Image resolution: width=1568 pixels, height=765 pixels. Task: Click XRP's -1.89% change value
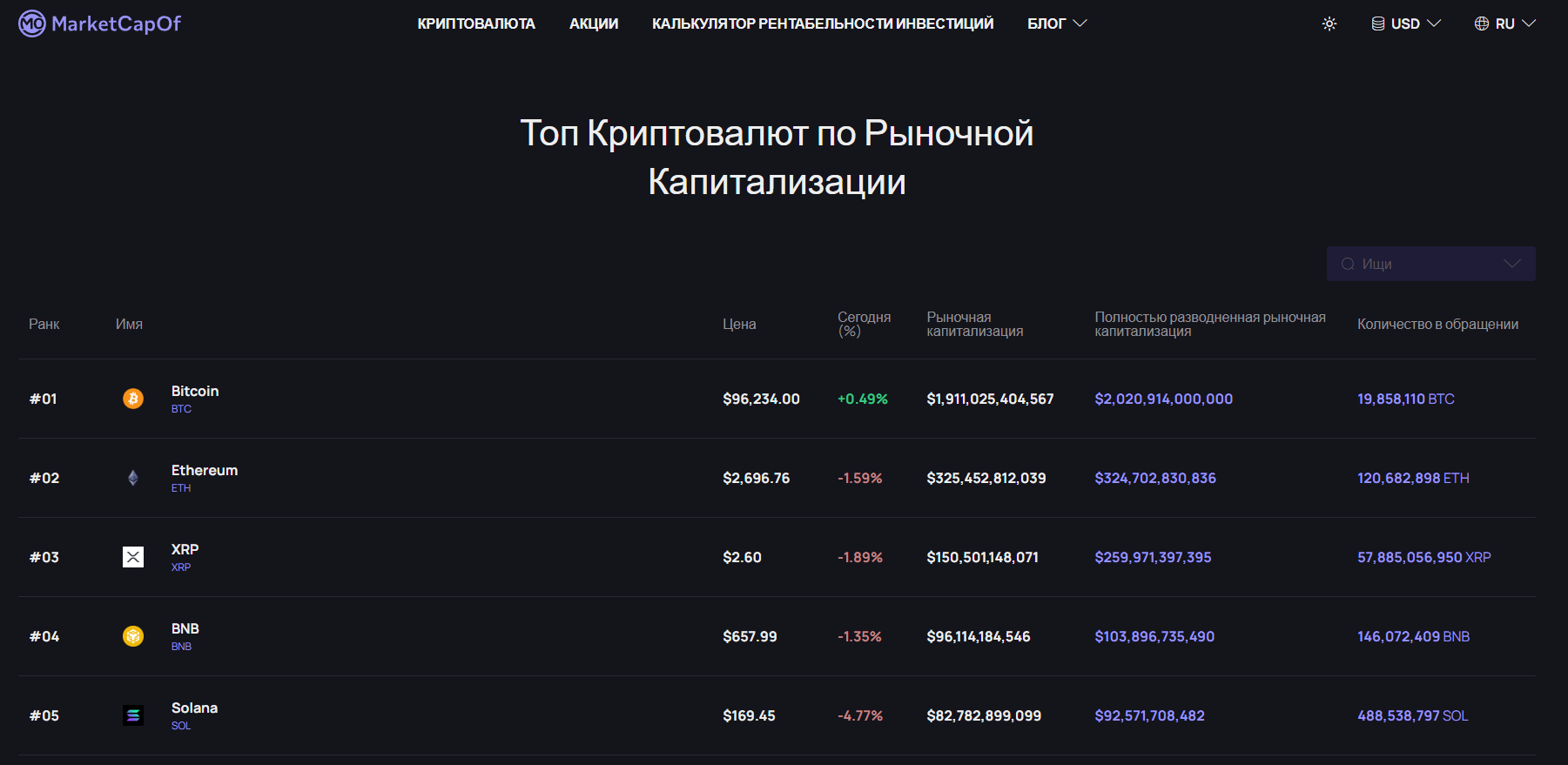click(860, 557)
